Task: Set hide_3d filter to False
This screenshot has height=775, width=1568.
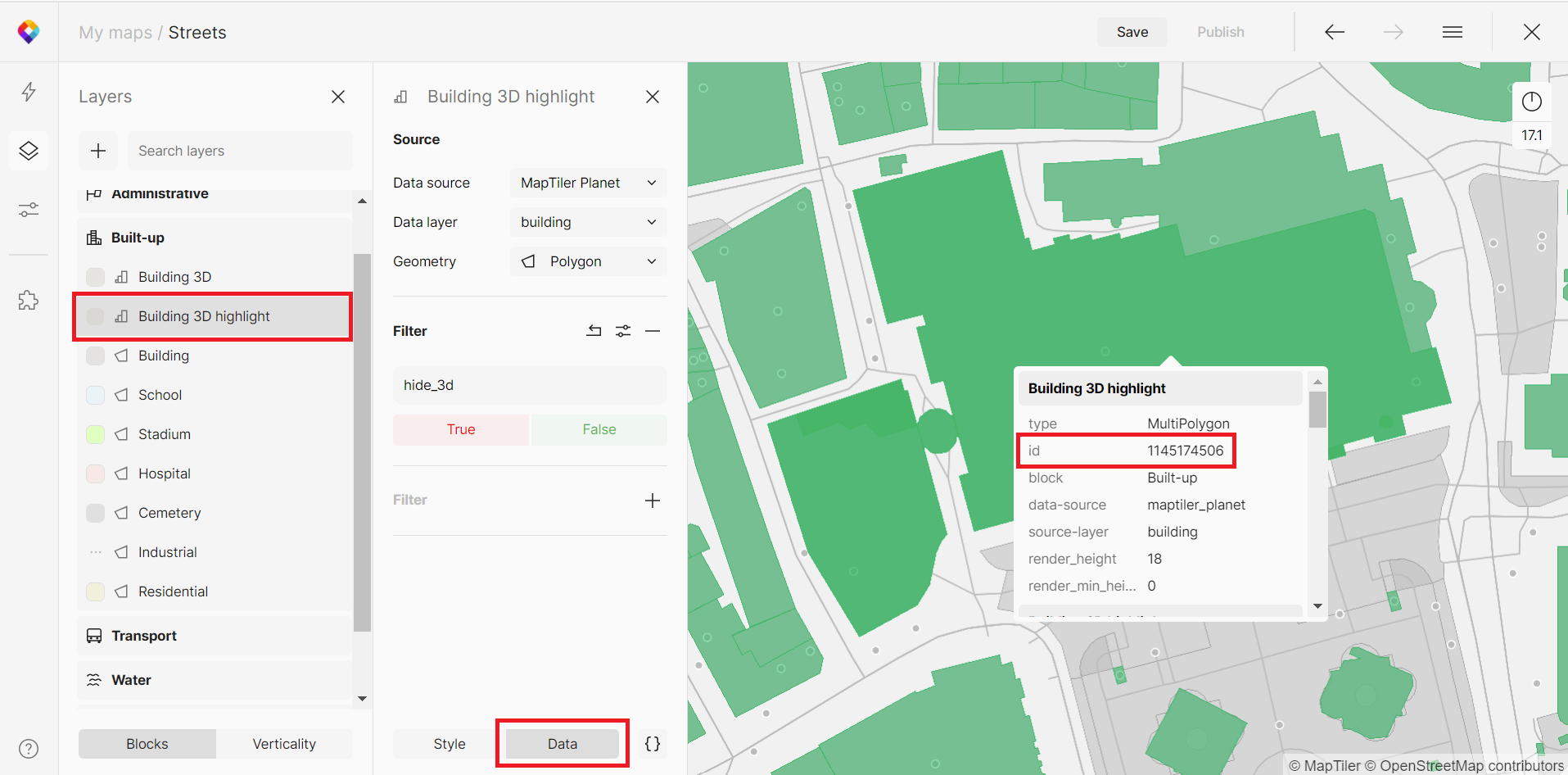Action: (599, 429)
